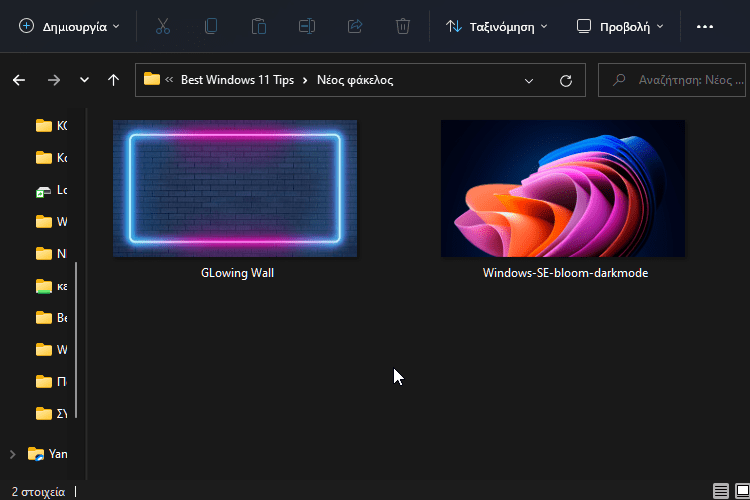Open the N folder in the sidebar
750x500 pixels.
(51, 254)
